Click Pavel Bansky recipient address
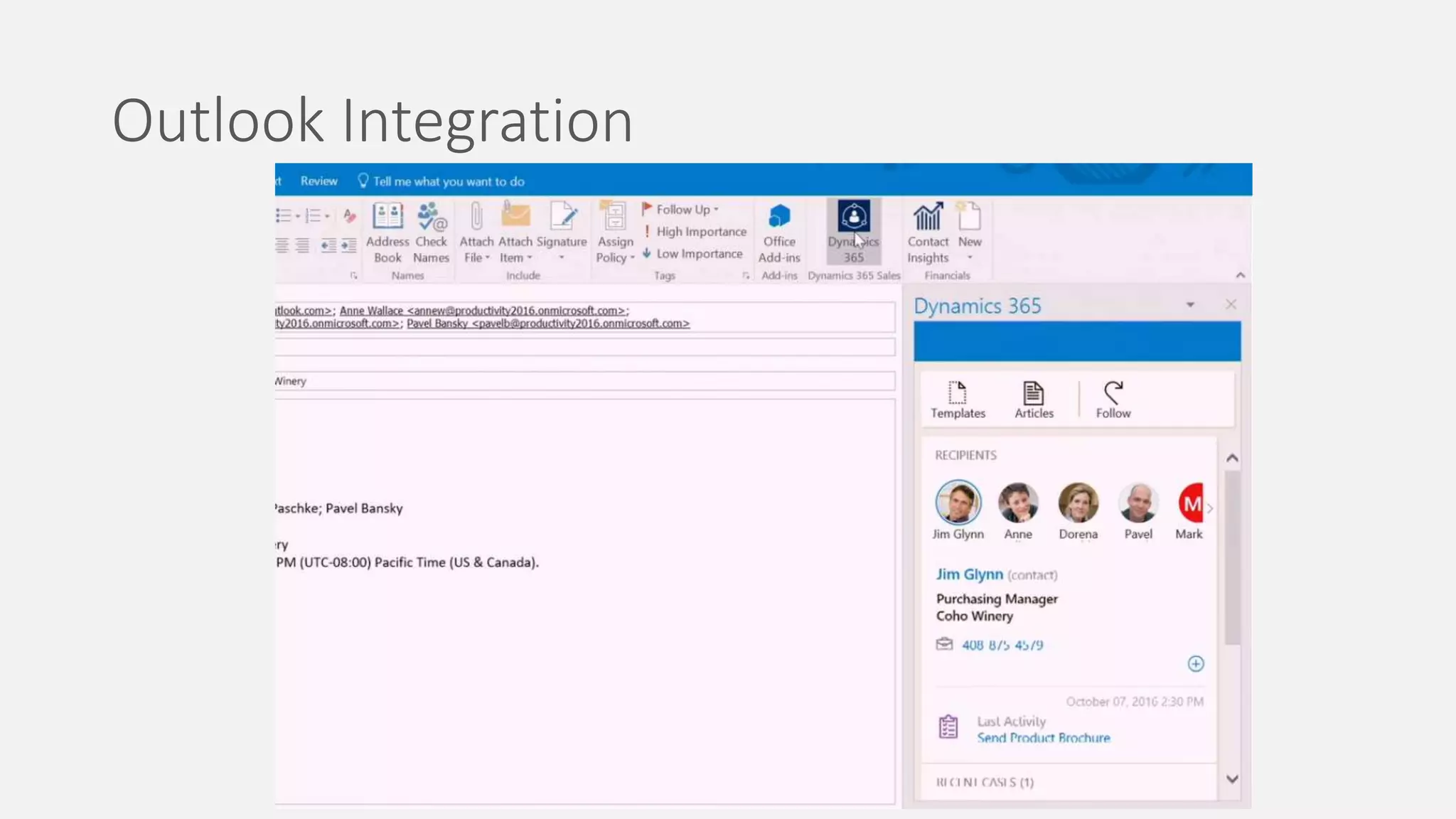This screenshot has width=1456, height=819. tap(548, 323)
